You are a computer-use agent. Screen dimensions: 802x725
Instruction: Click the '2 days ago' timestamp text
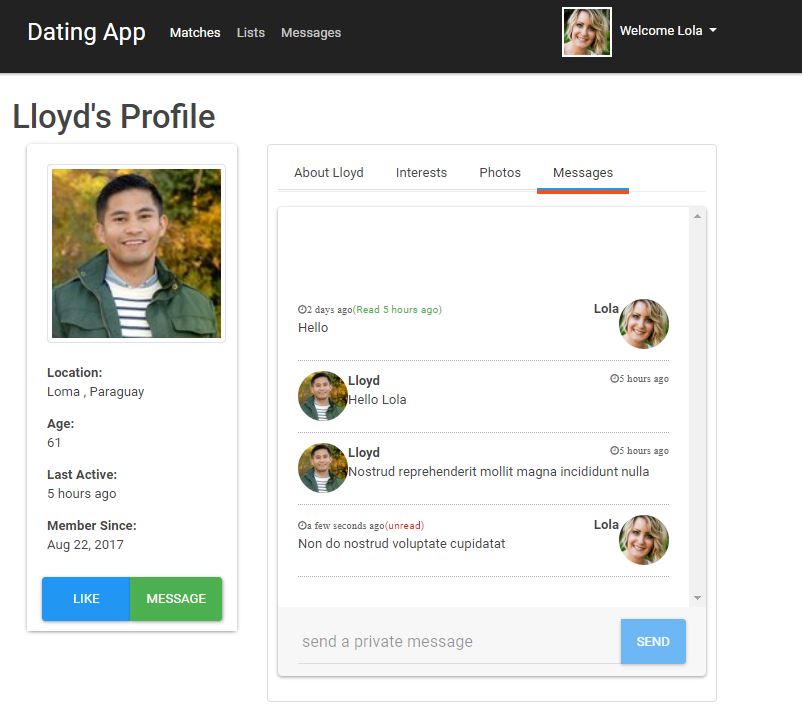tap(329, 310)
